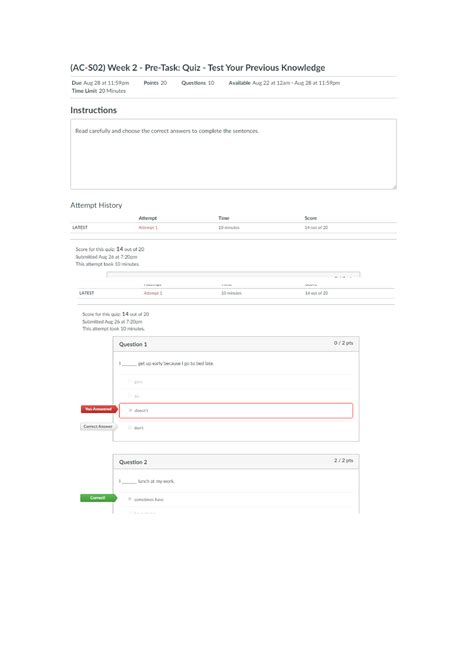474x670 pixels.
Task: Select the "do" radio option in Question 1
Action: click(x=130, y=396)
